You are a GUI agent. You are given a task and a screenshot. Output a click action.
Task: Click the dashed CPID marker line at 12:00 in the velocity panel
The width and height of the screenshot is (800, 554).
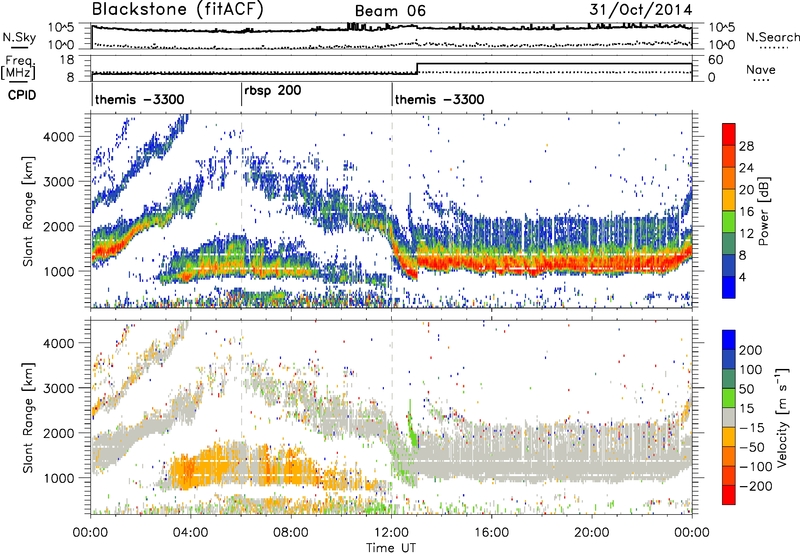click(392, 417)
